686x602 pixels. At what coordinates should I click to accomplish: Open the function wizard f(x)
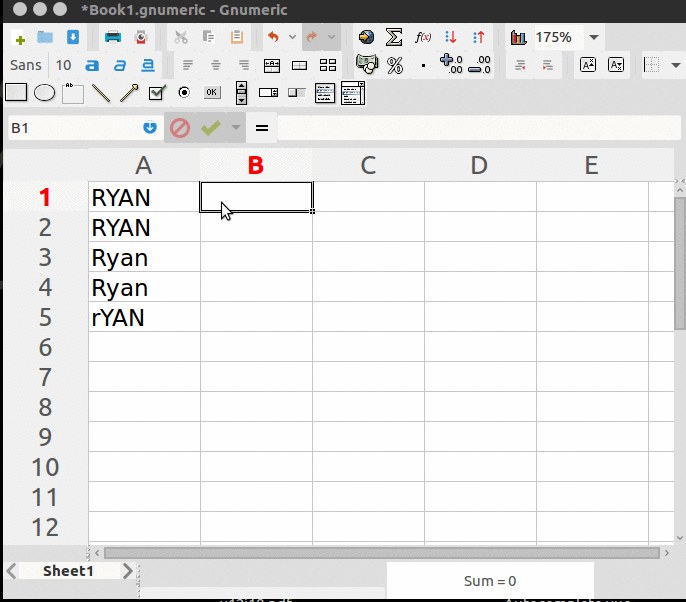coord(423,37)
